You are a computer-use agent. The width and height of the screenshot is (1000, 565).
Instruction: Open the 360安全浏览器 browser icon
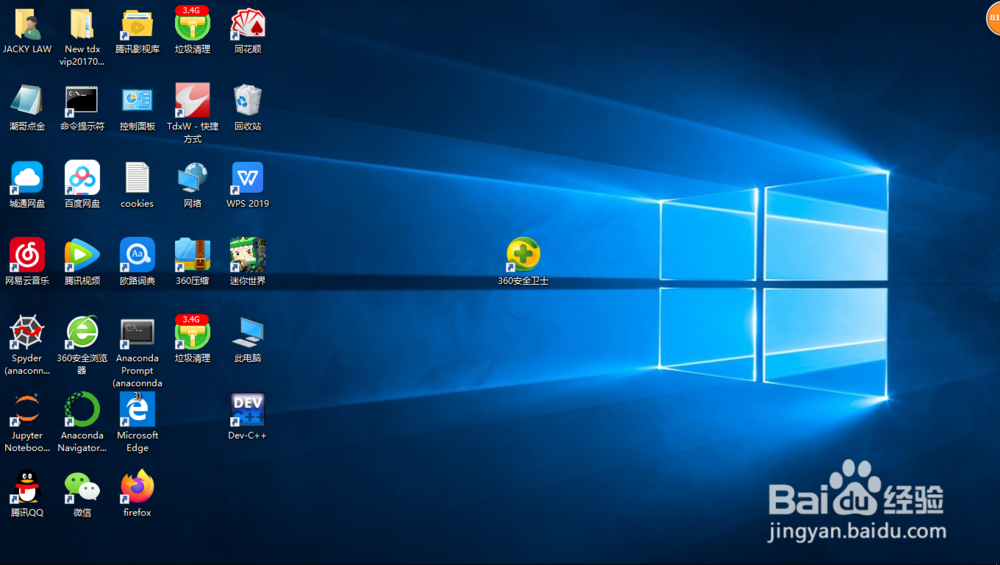82,332
